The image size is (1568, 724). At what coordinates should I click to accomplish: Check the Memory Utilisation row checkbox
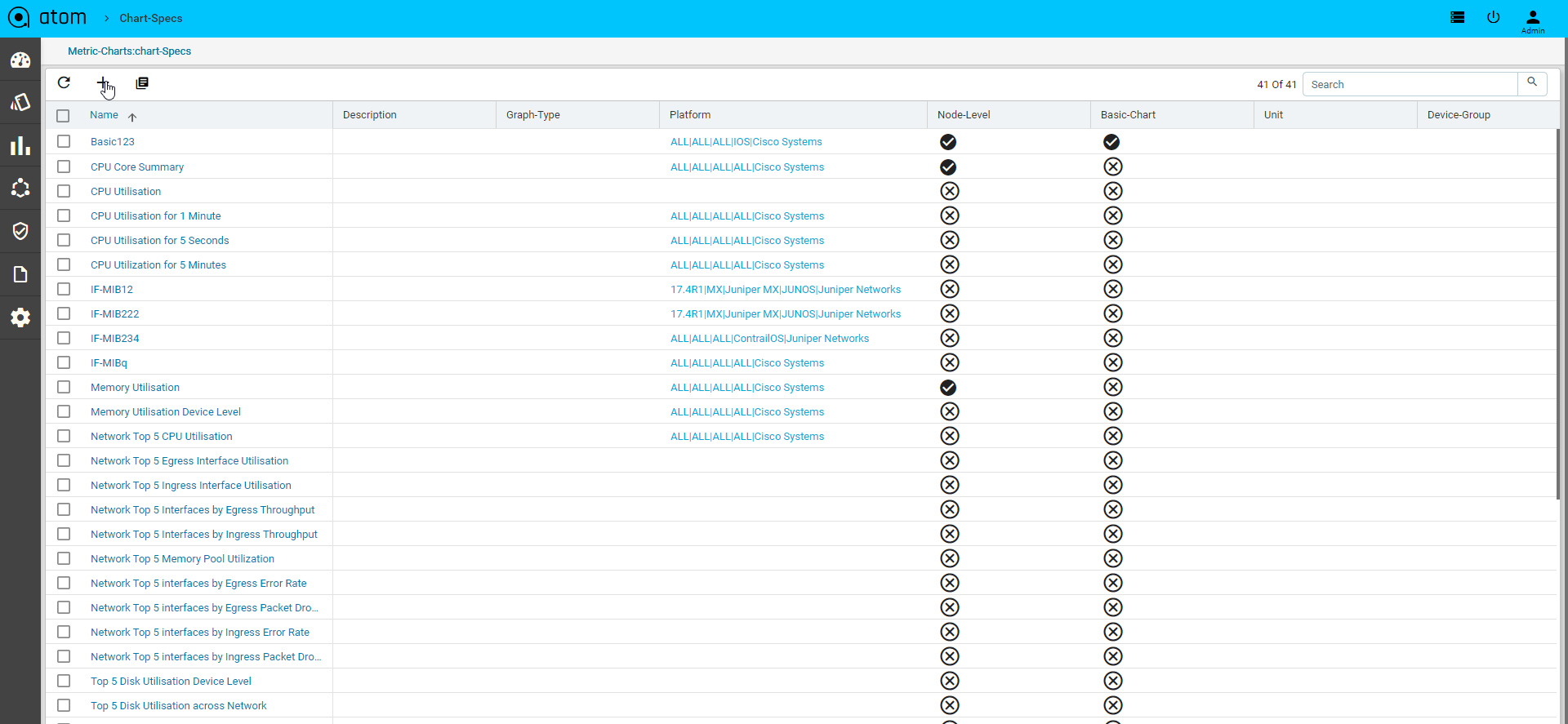pos(64,387)
